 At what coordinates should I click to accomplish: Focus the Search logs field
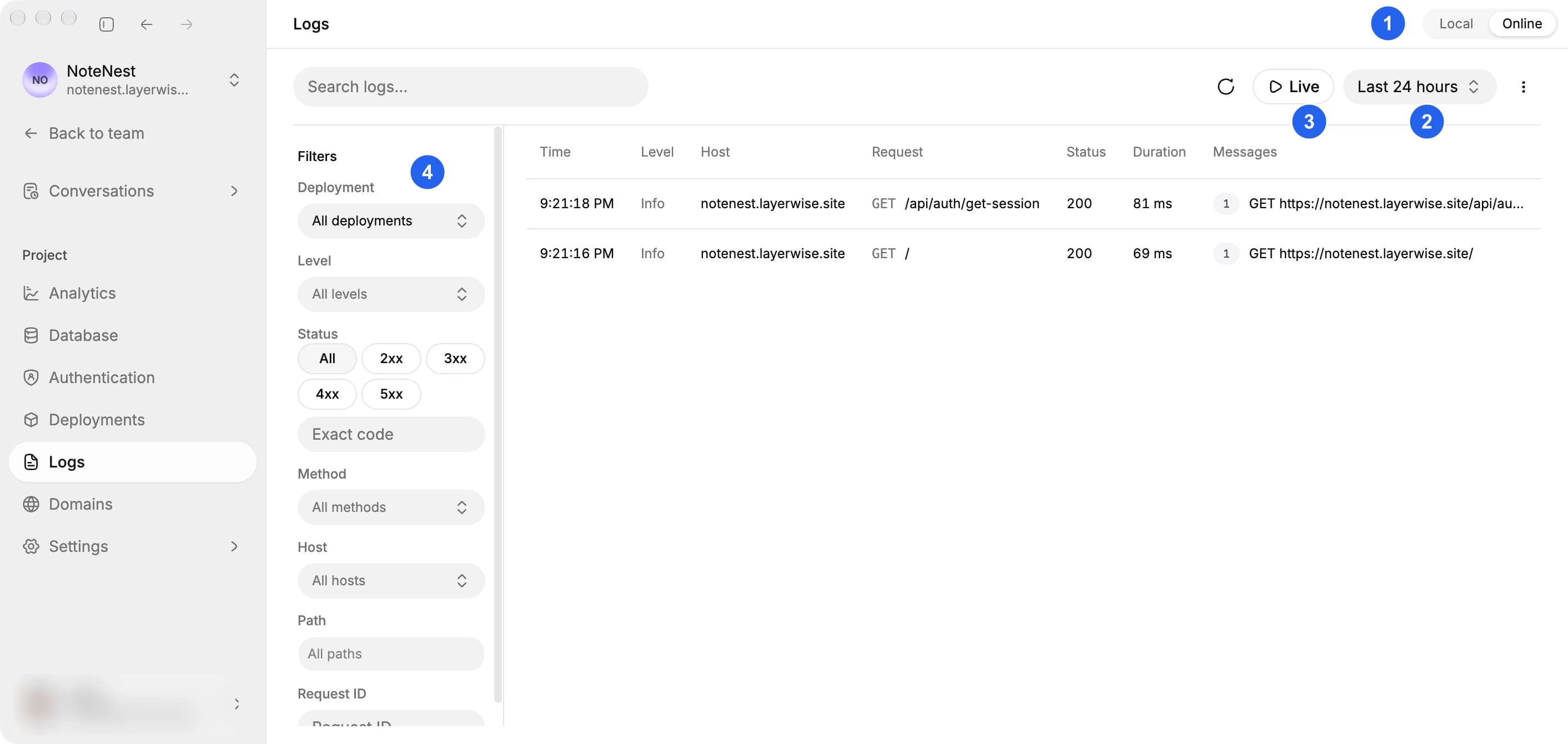[470, 87]
